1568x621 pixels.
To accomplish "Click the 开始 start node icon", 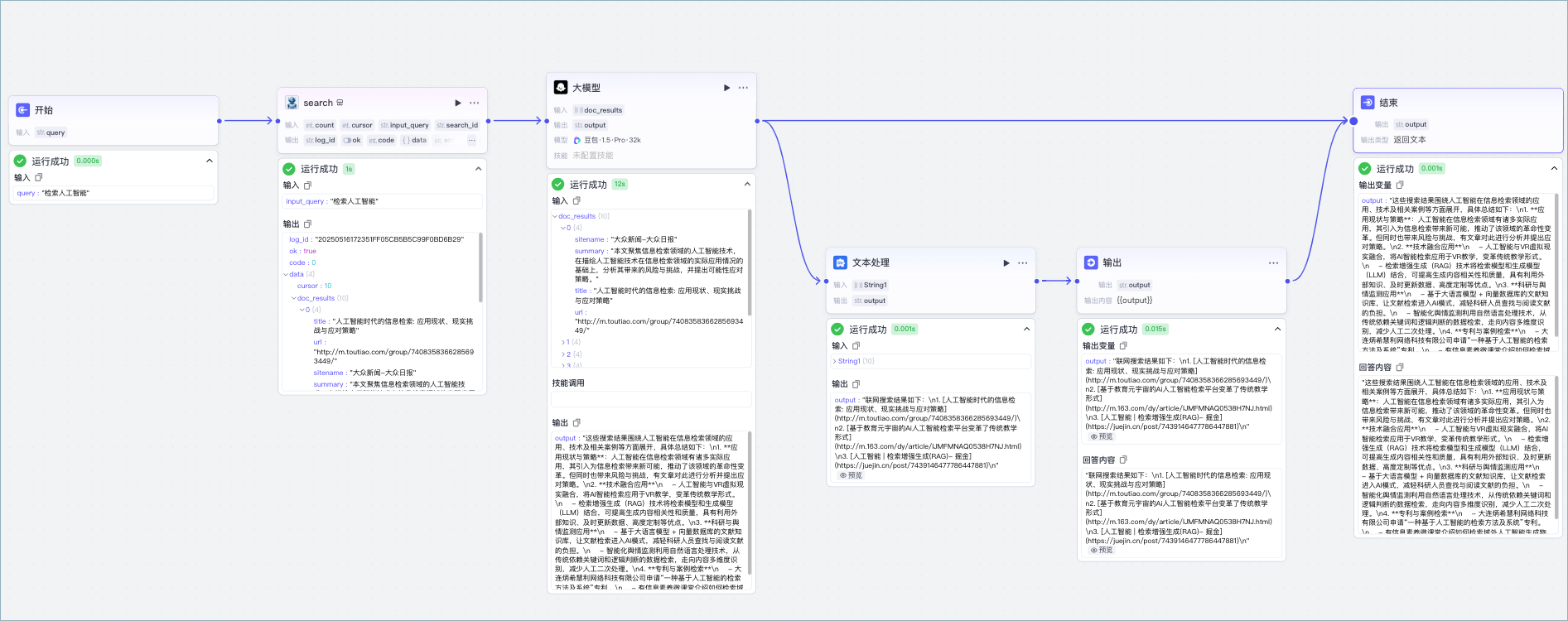I will pyautogui.click(x=23, y=110).
